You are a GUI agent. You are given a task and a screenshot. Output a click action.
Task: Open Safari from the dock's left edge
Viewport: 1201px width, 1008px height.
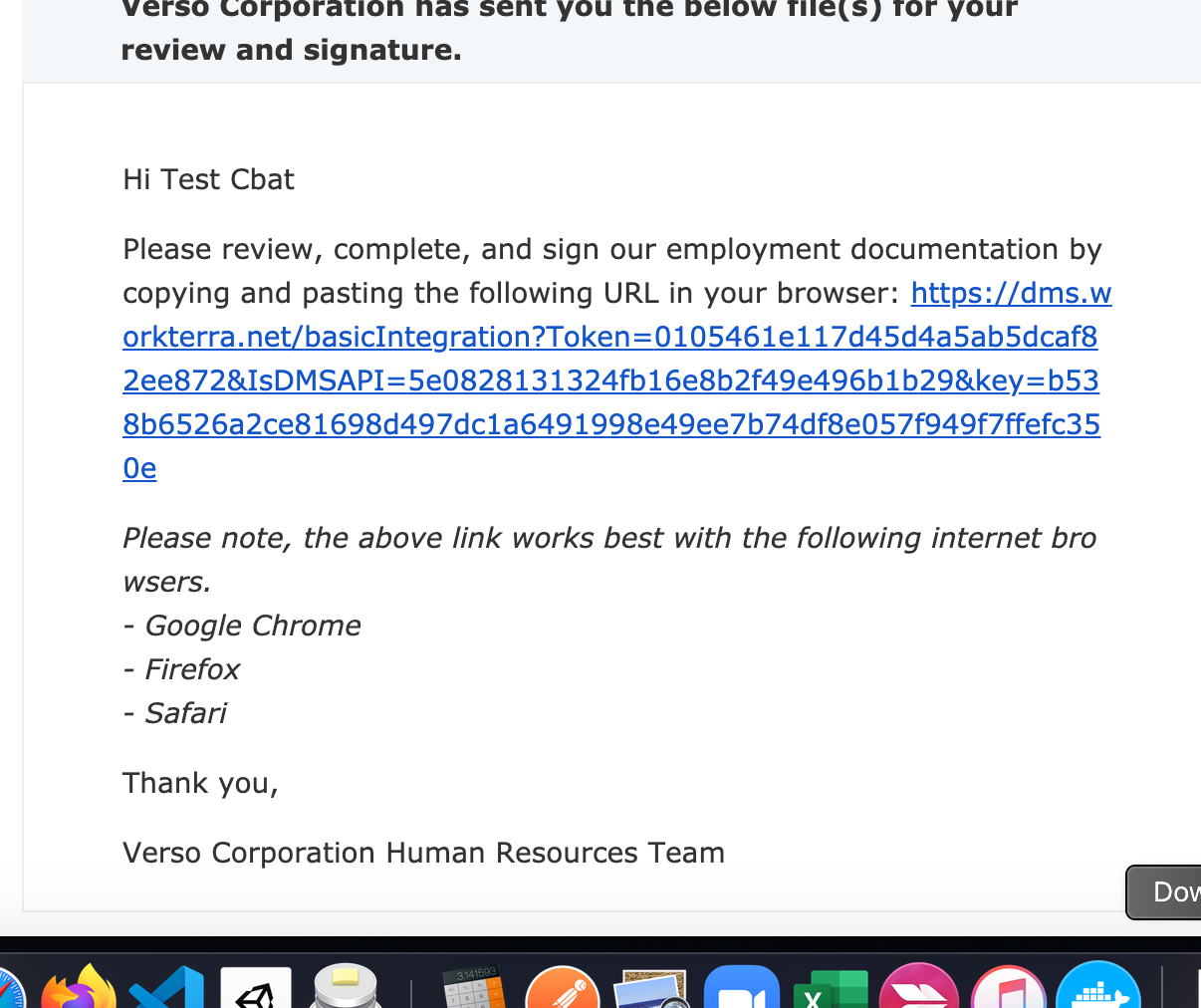pyautogui.click(x=8, y=992)
